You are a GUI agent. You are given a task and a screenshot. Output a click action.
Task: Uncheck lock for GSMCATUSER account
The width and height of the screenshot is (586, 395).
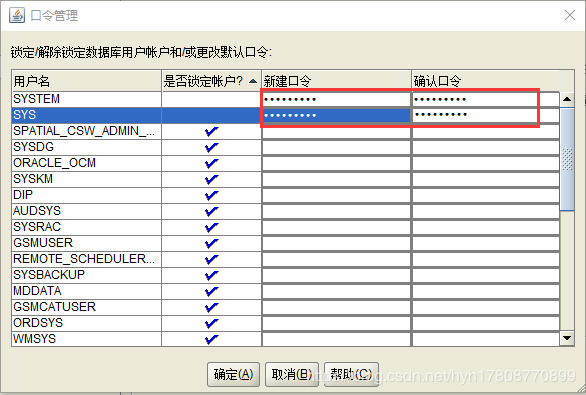pos(212,307)
